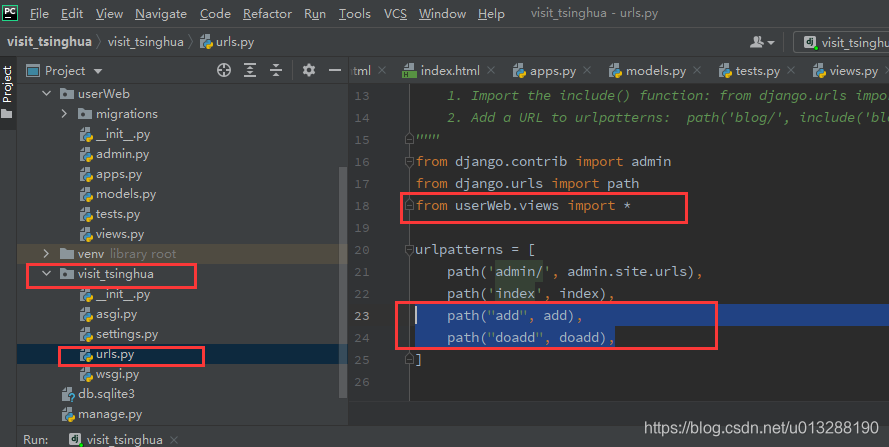This screenshot has width=889, height=447.
Task: Select tests.py in project tree
Action: coord(110,214)
